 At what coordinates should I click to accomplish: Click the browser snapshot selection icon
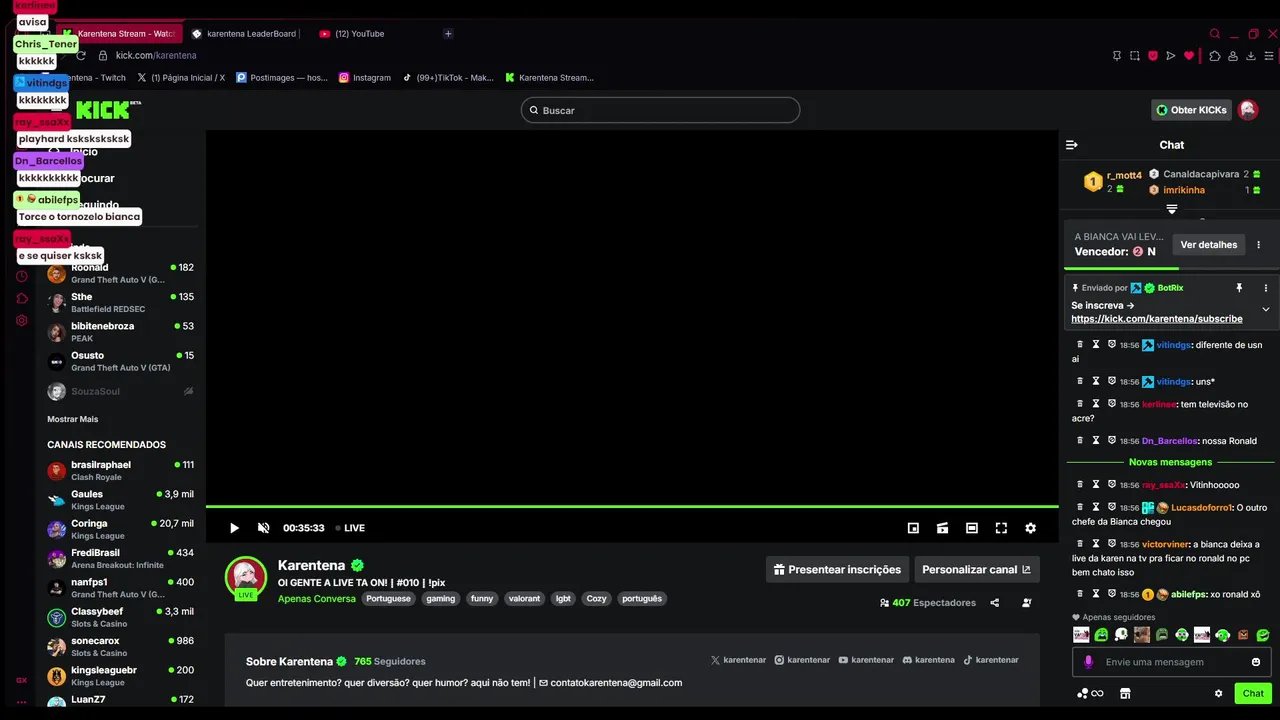click(x=1134, y=56)
